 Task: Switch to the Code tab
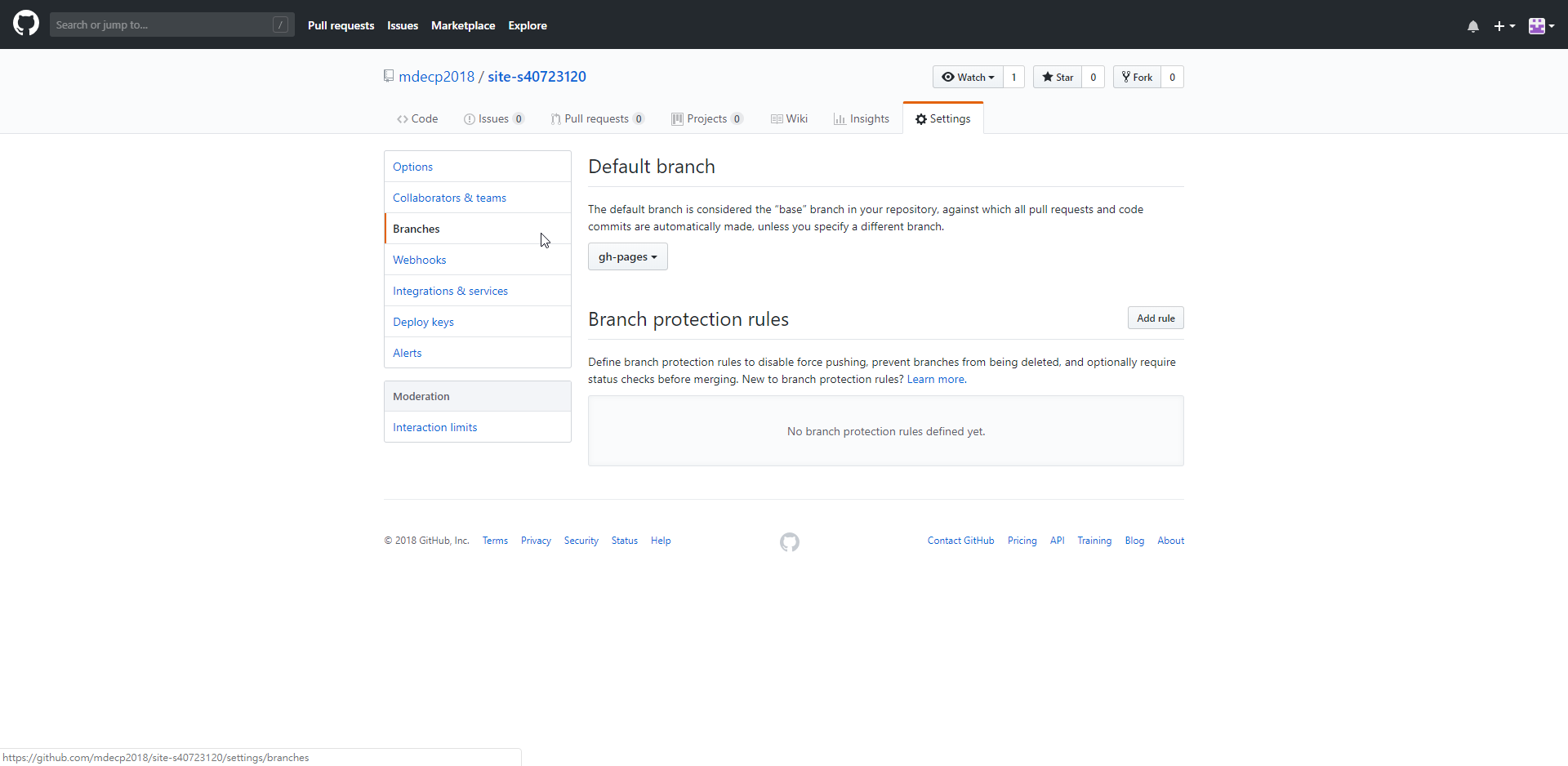coord(417,118)
